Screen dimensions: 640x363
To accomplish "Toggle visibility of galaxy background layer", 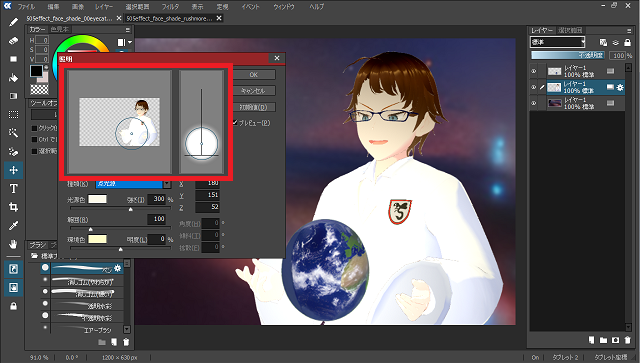I will (x=533, y=103).
